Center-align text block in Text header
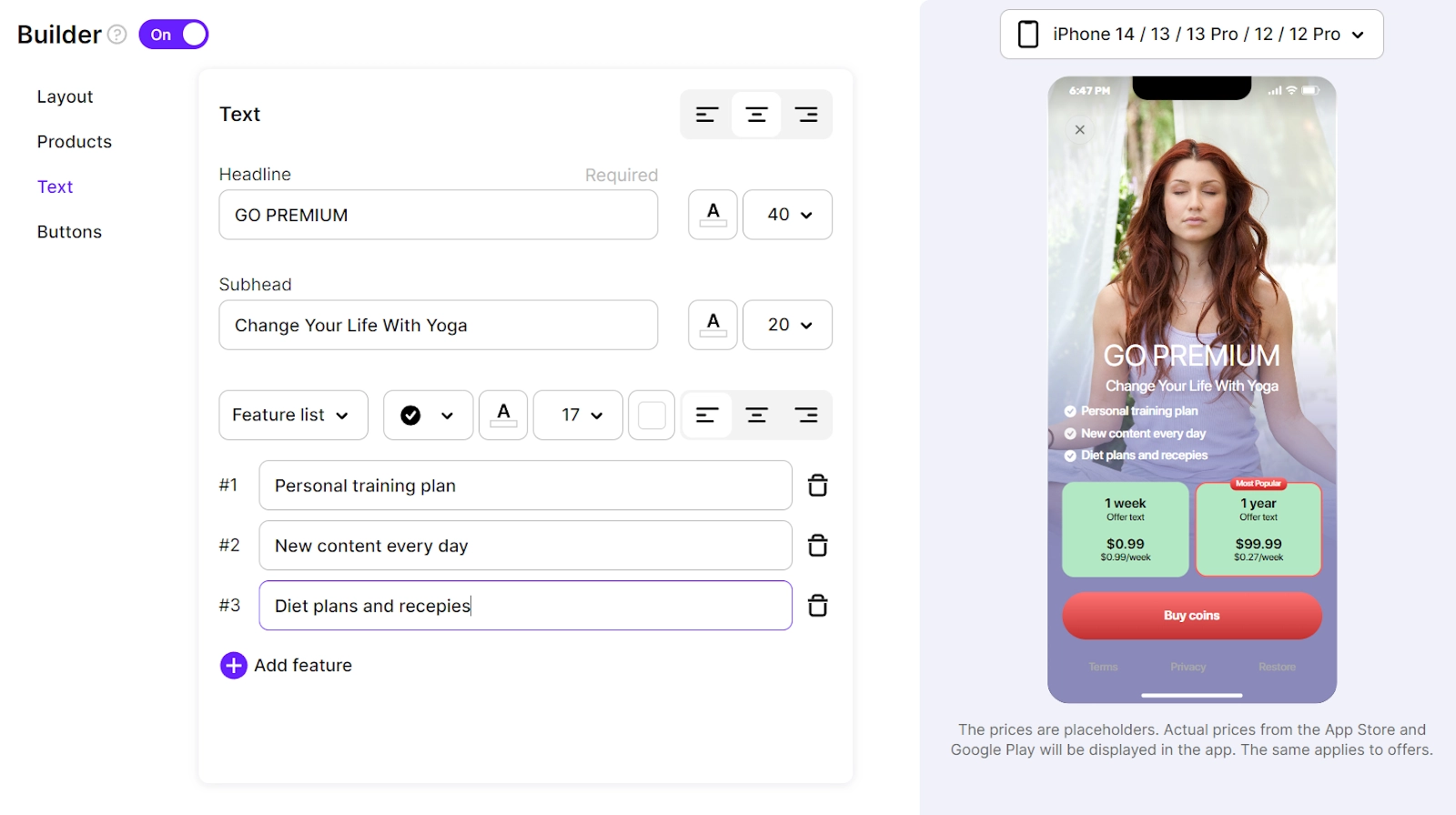The width and height of the screenshot is (1456, 815). pyautogui.click(x=756, y=115)
